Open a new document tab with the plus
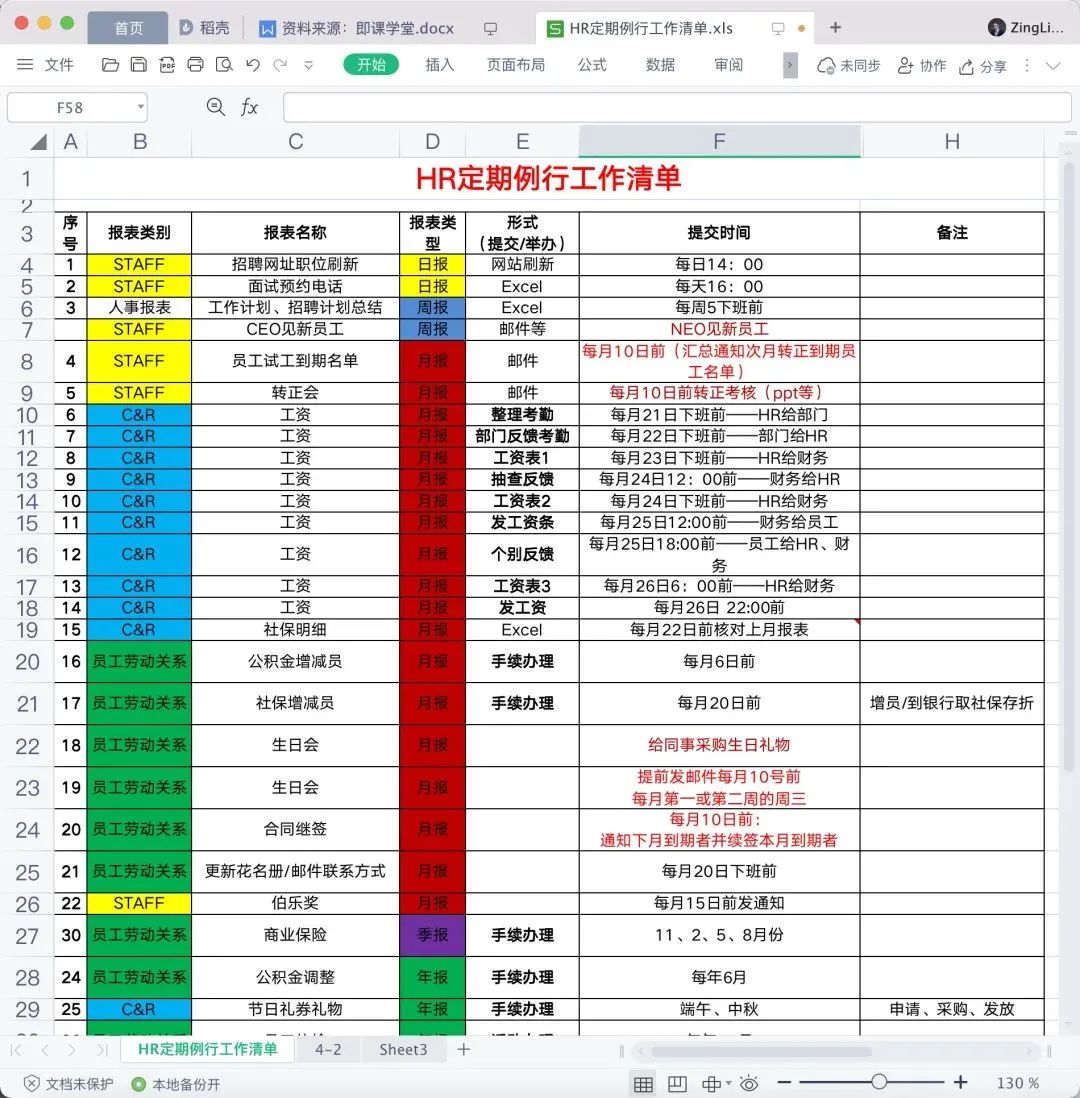 click(x=835, y=27)
